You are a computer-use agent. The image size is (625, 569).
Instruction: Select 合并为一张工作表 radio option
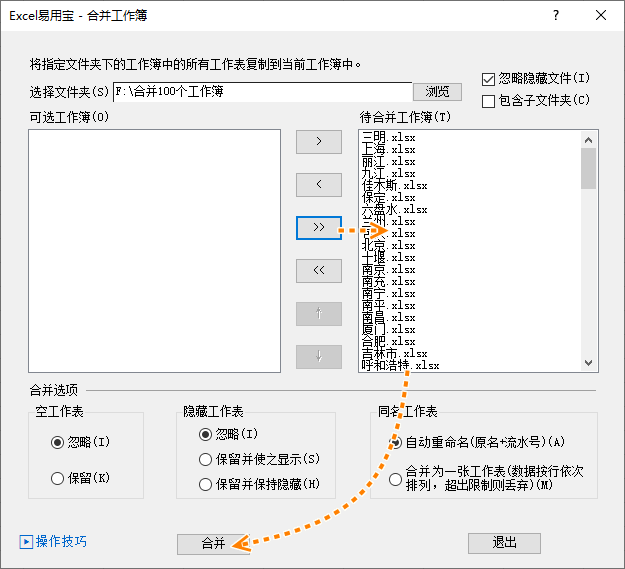pyautogui.click(x=395, y=479)
